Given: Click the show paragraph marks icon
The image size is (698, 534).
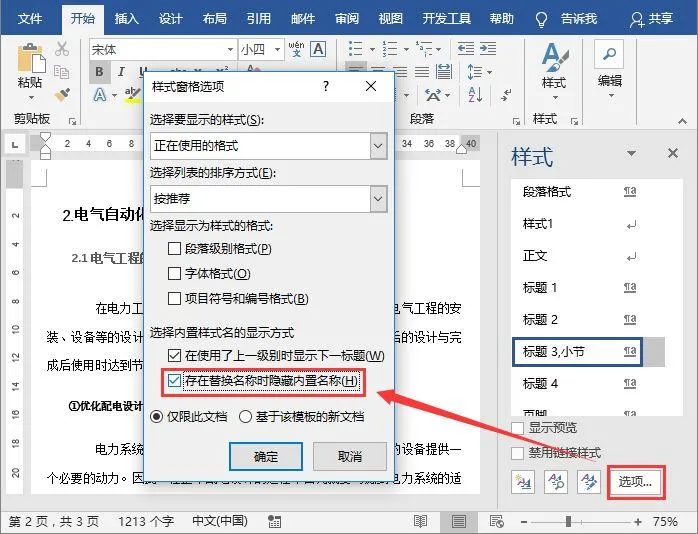Looking at the screenshot, I should tap(506, 95).
